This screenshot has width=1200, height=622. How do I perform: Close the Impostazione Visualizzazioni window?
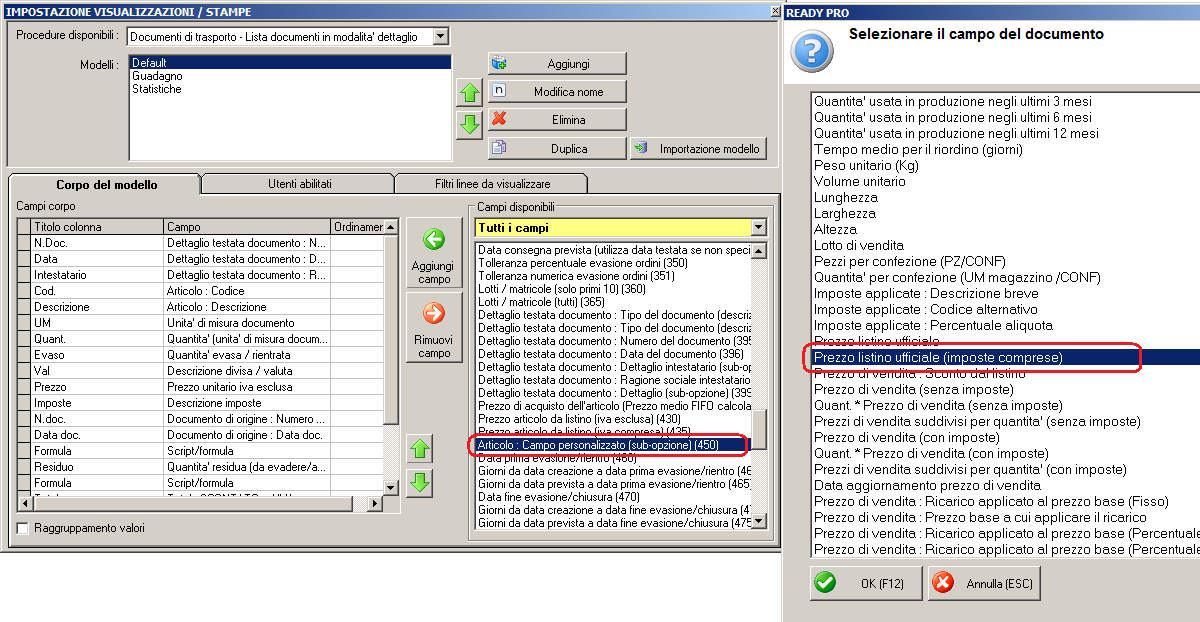click(774, 11)
